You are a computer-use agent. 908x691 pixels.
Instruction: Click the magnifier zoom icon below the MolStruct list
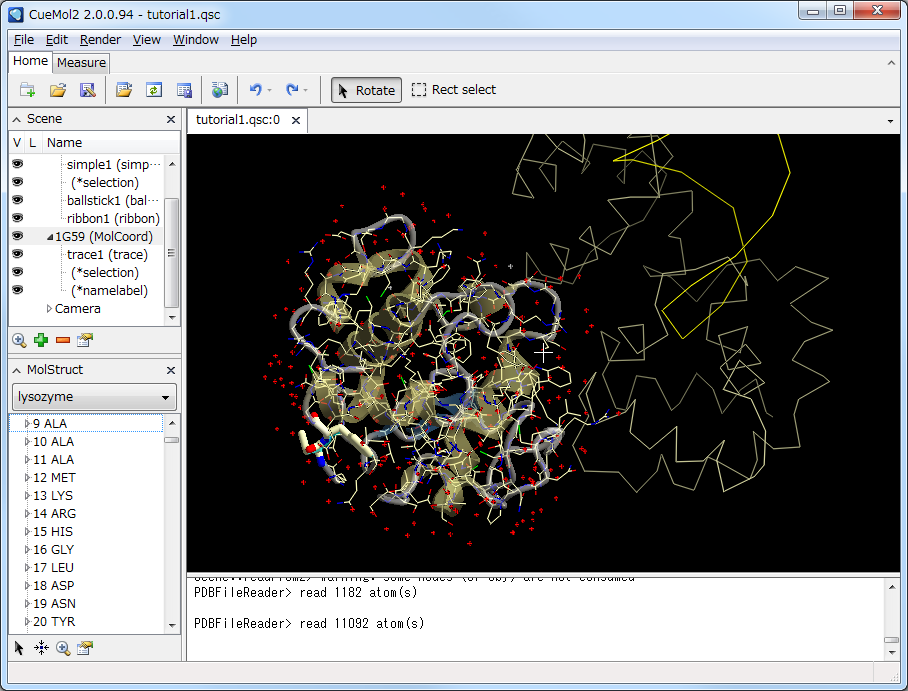[x=63, y=648]
